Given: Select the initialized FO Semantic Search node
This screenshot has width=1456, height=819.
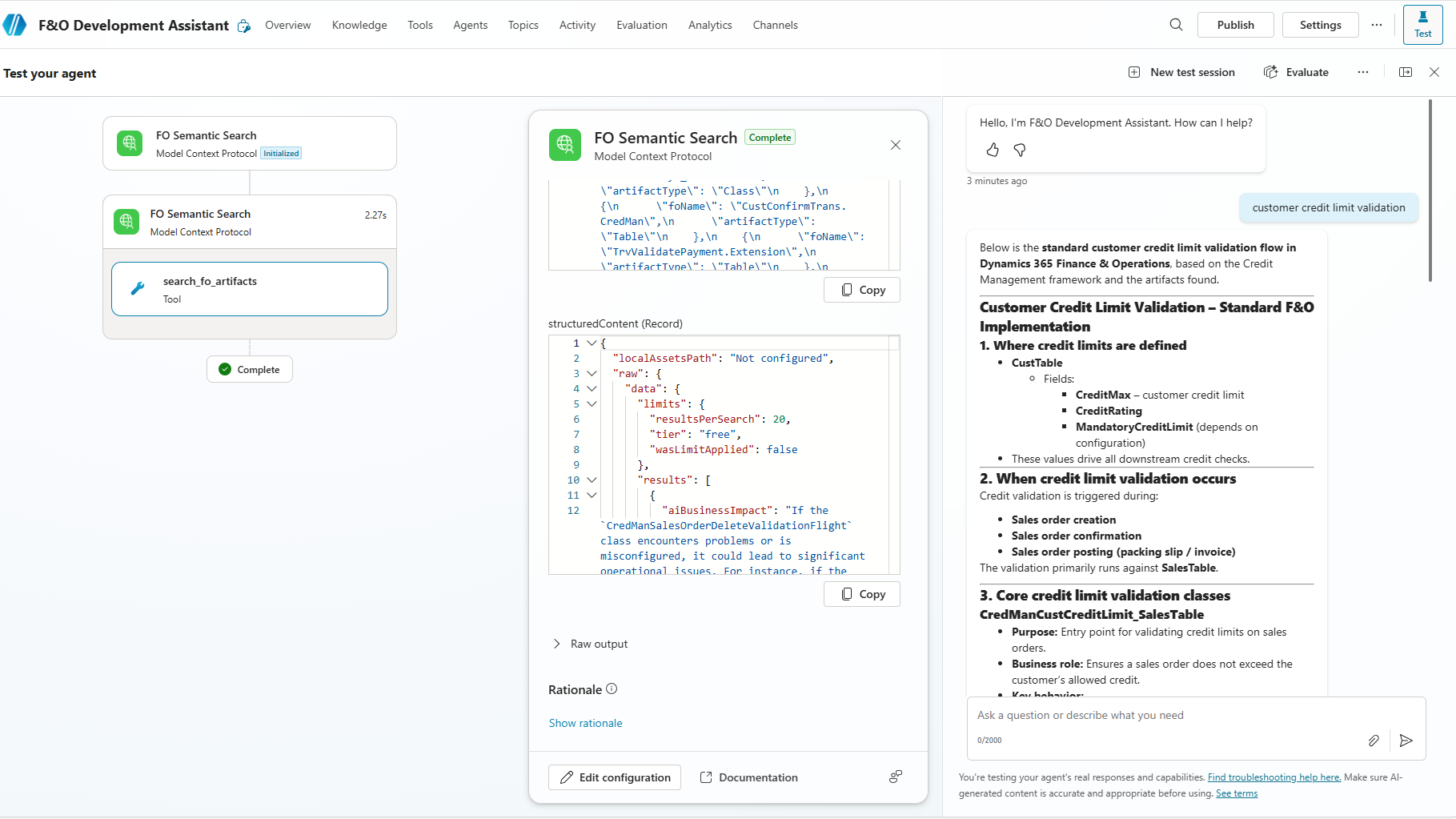Looking at the screenshot, I should 250,143.
